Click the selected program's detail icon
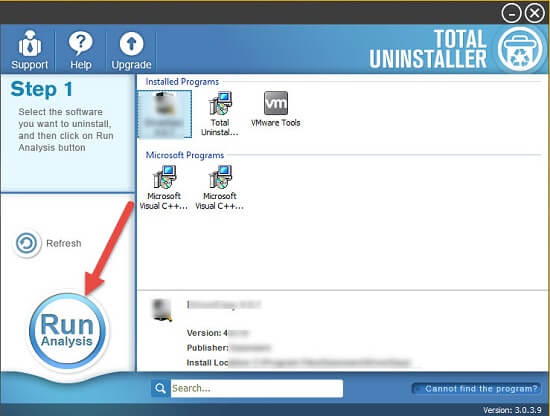The image size is (550, 416). [162, 310]
